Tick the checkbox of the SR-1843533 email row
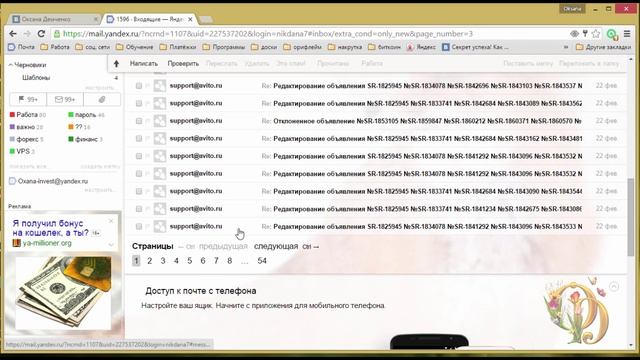The image size is (640, 360). point(139,226)
